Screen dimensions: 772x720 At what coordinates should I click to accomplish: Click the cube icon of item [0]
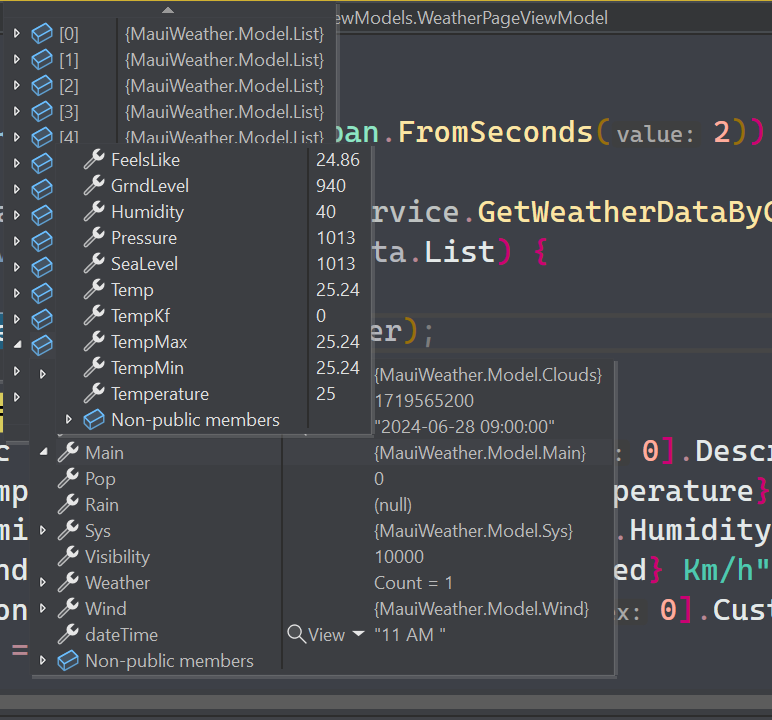pos(42,33)
